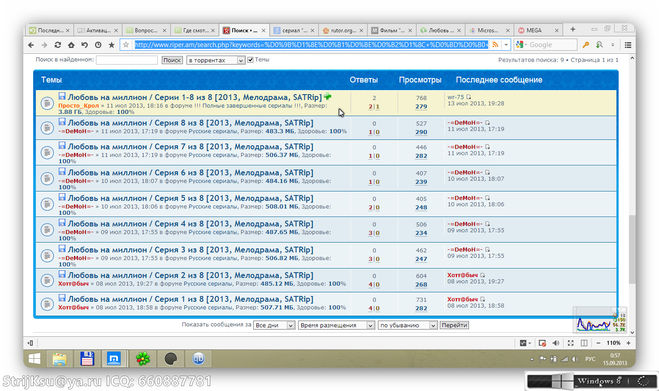Image resolution: width=659 pixels, height=391 pixels.
Task: Toggle the Темы checkbox
Action: click(250, 60)
